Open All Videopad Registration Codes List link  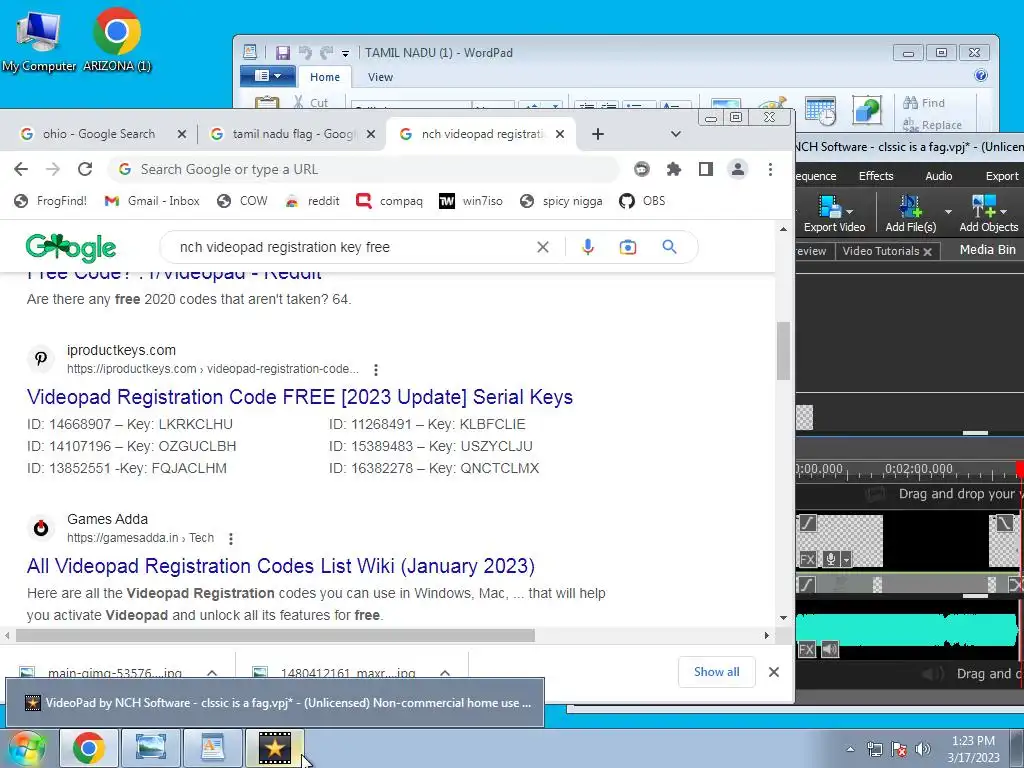[x=281, y=566]
